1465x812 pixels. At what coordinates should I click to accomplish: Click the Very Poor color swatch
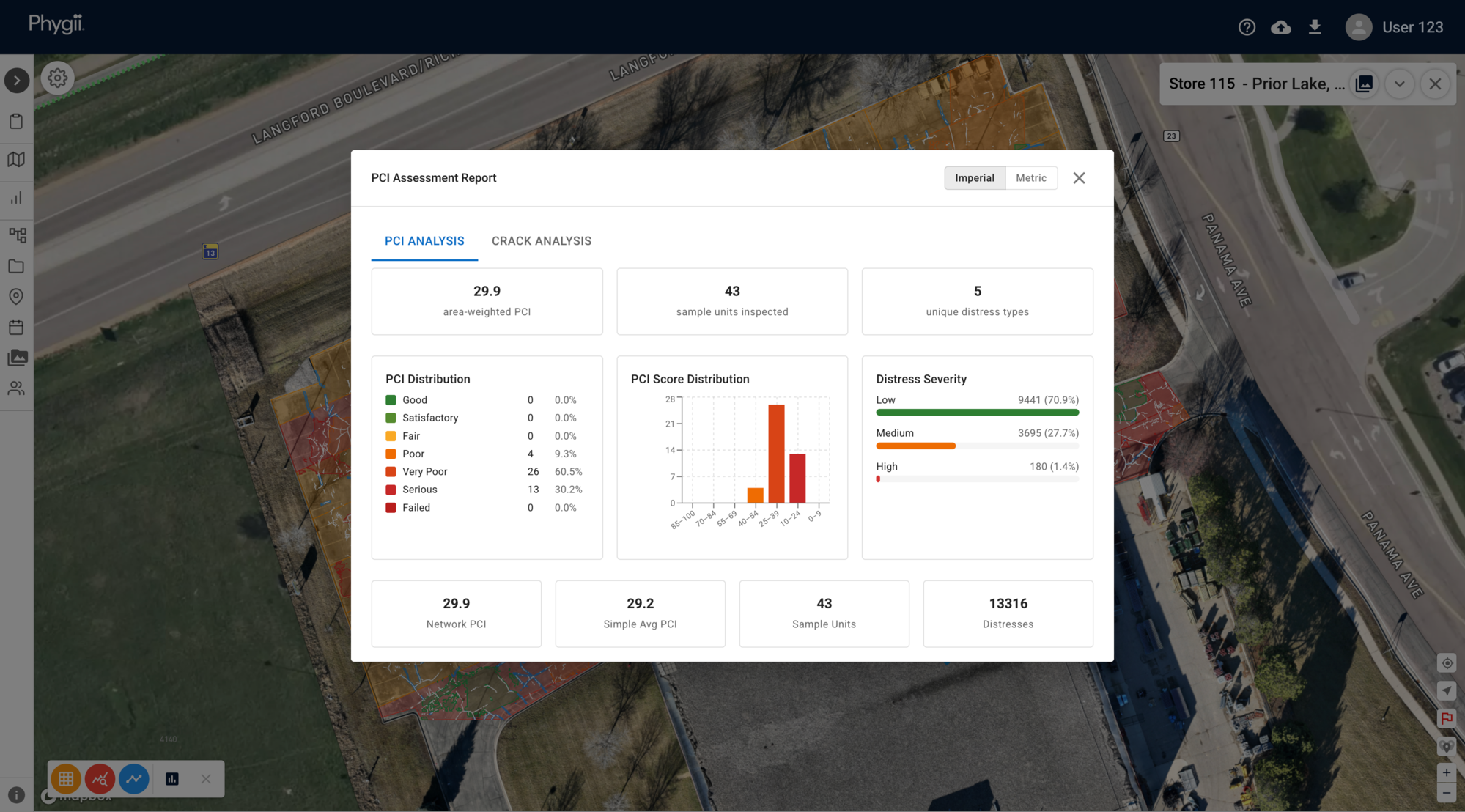click(391, 472)
